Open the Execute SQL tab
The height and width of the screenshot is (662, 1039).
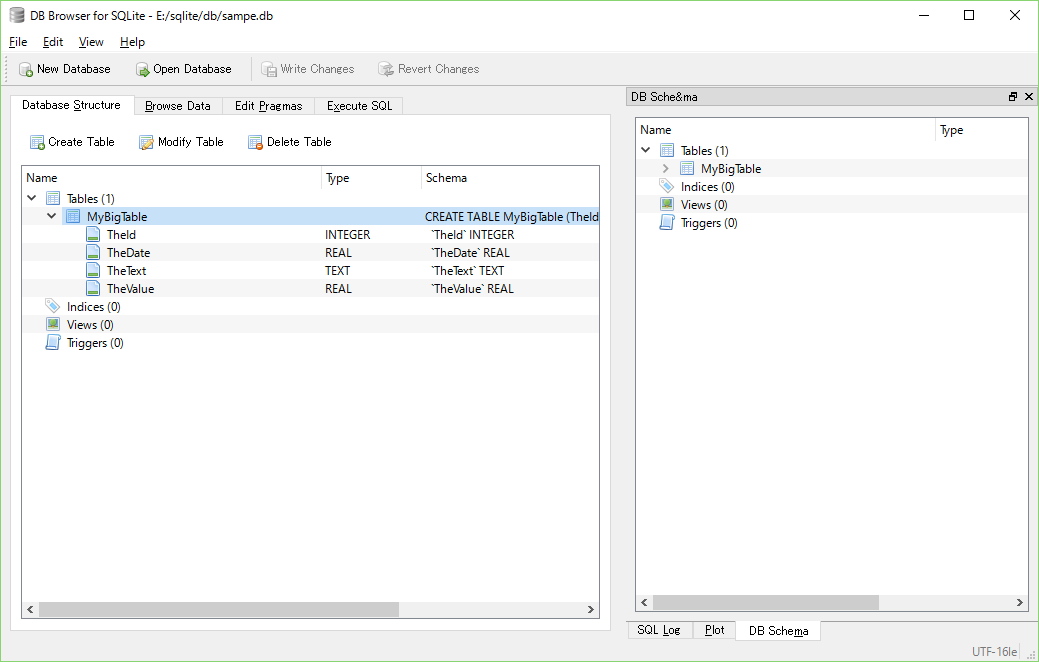click(x=358, y=105)
